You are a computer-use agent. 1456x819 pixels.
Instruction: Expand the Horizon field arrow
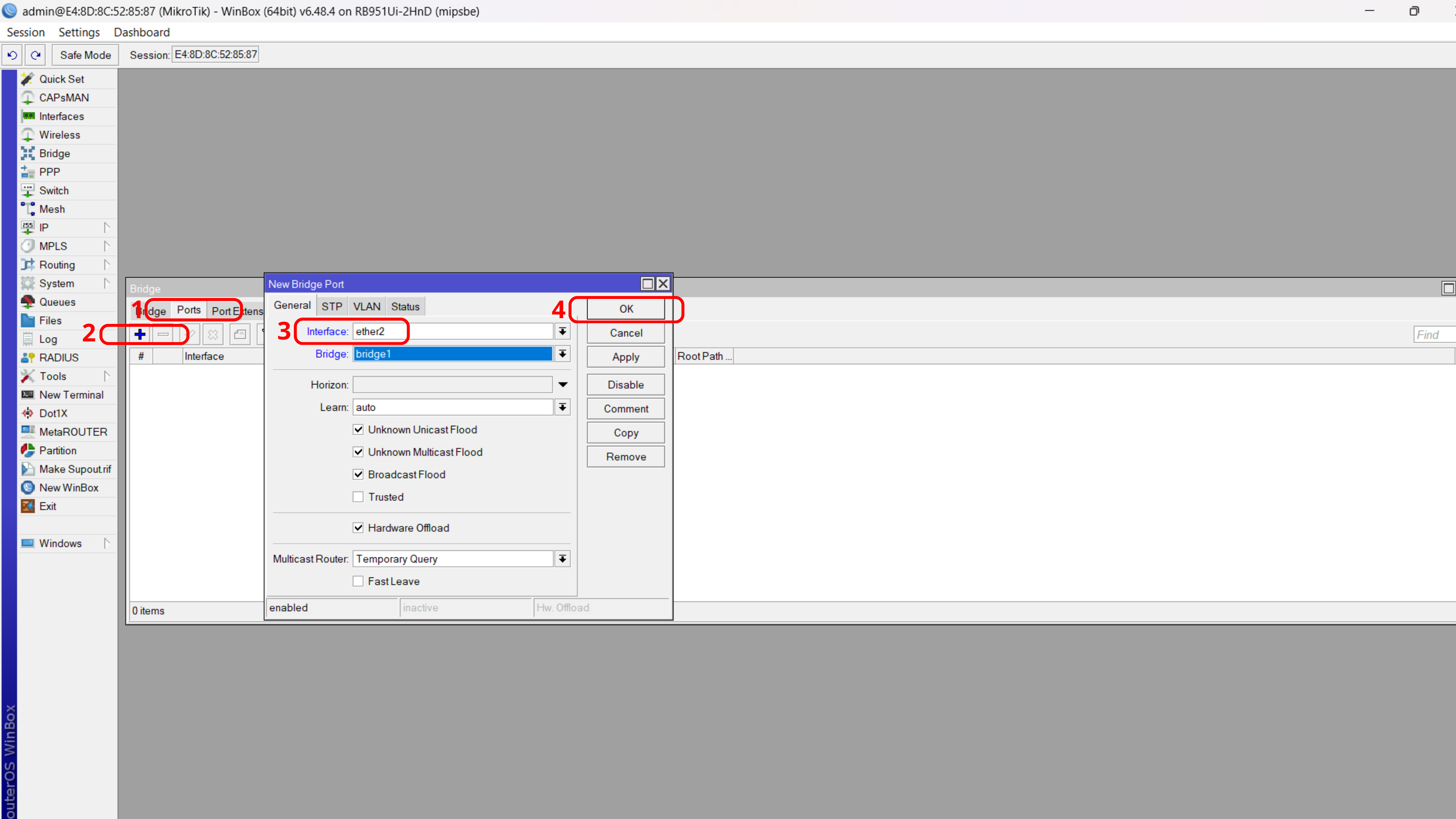pyautogui.click(x=563, y=385)
